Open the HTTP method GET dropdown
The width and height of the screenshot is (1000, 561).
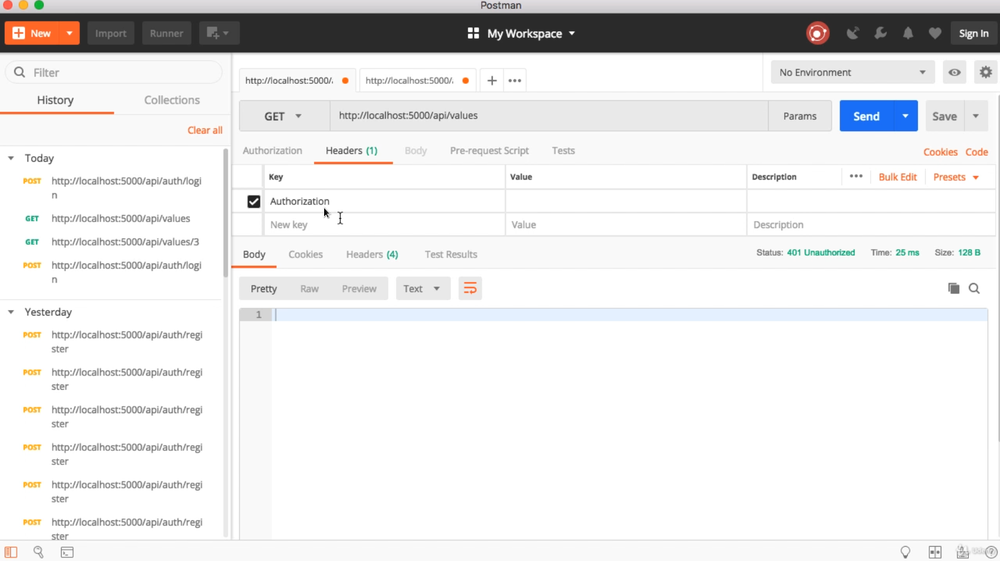284,116
